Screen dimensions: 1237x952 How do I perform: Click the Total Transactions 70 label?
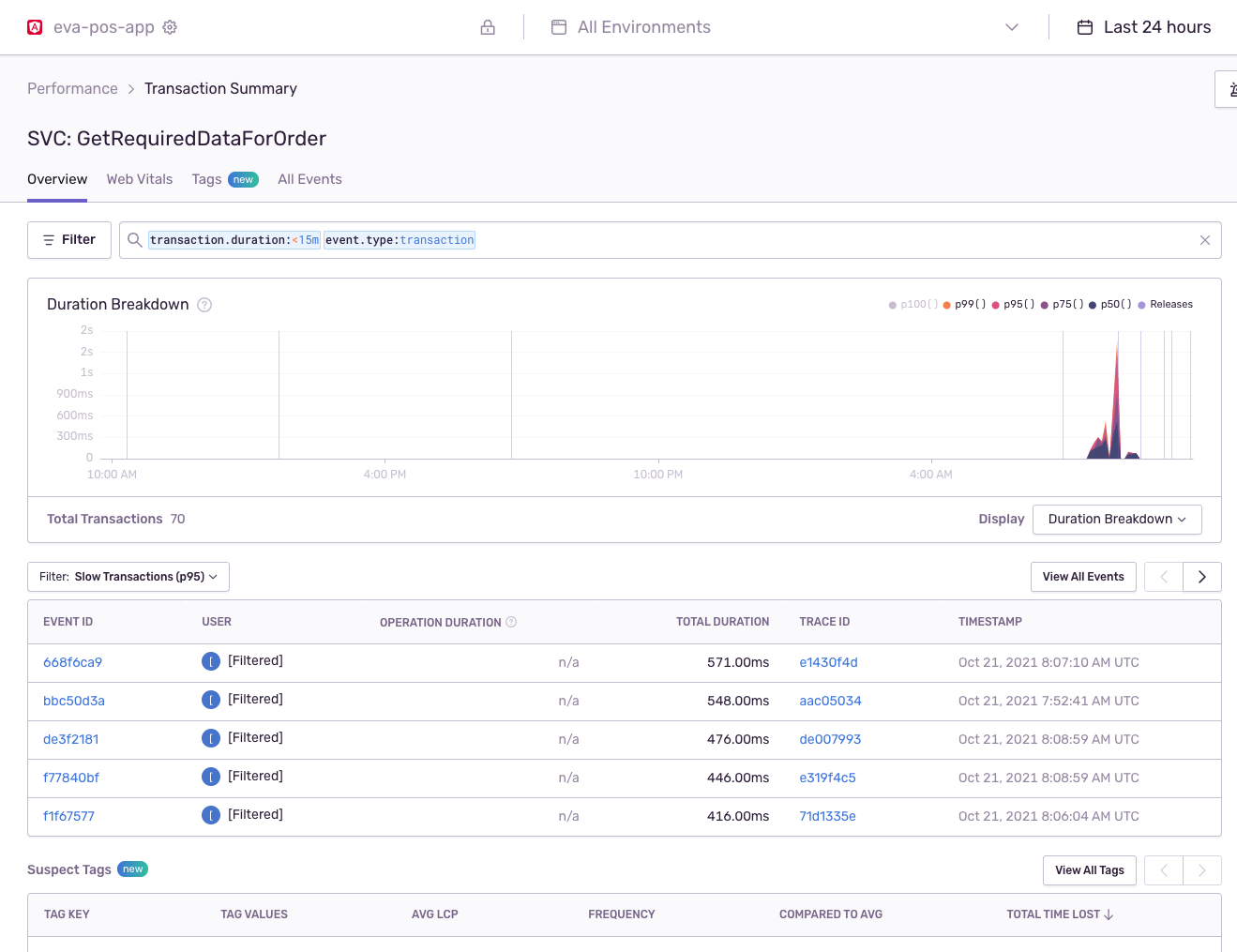tap(116, 519)
